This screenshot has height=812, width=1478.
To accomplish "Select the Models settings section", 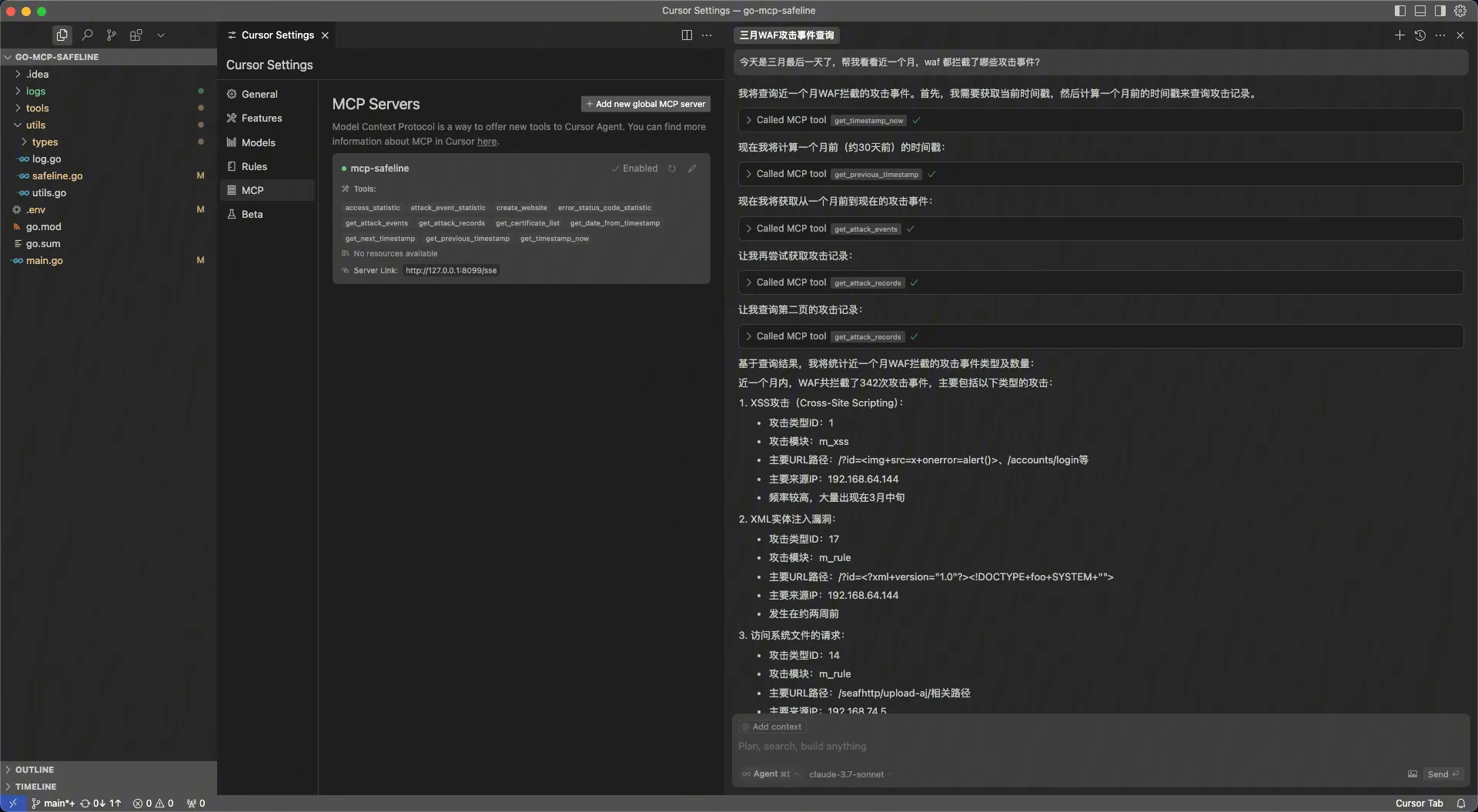I will 258,143.
